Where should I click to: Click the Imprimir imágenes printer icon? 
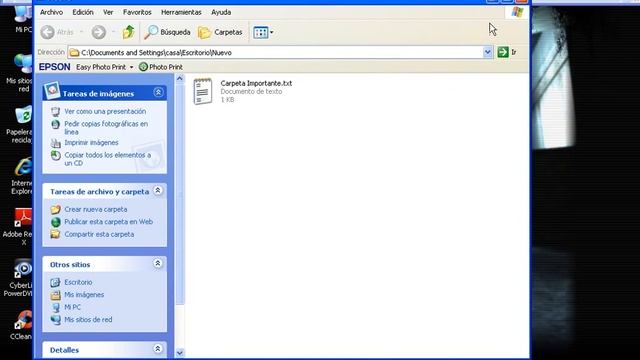point(56,143)
